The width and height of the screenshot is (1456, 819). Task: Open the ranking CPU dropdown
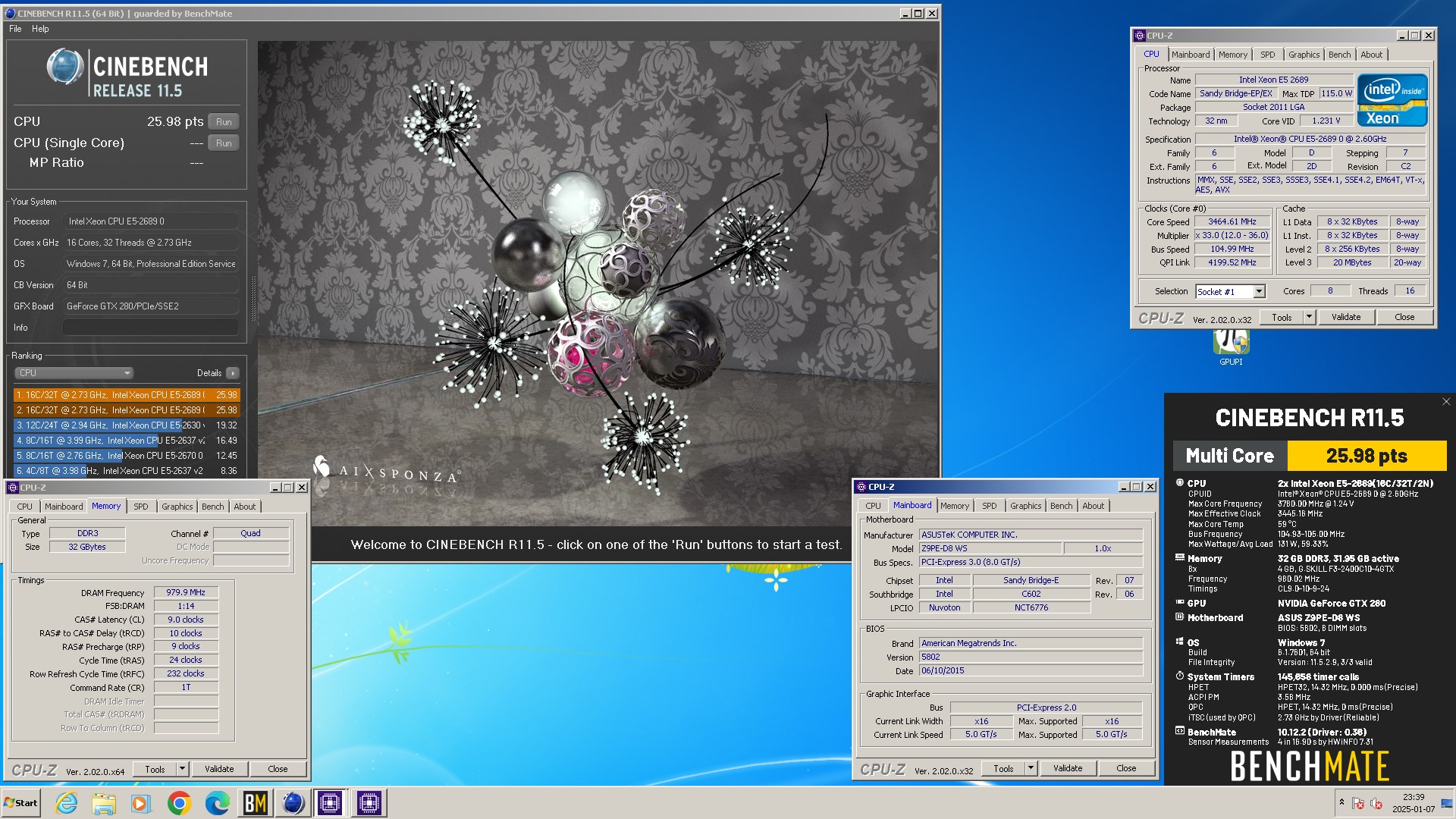[74, 373]
